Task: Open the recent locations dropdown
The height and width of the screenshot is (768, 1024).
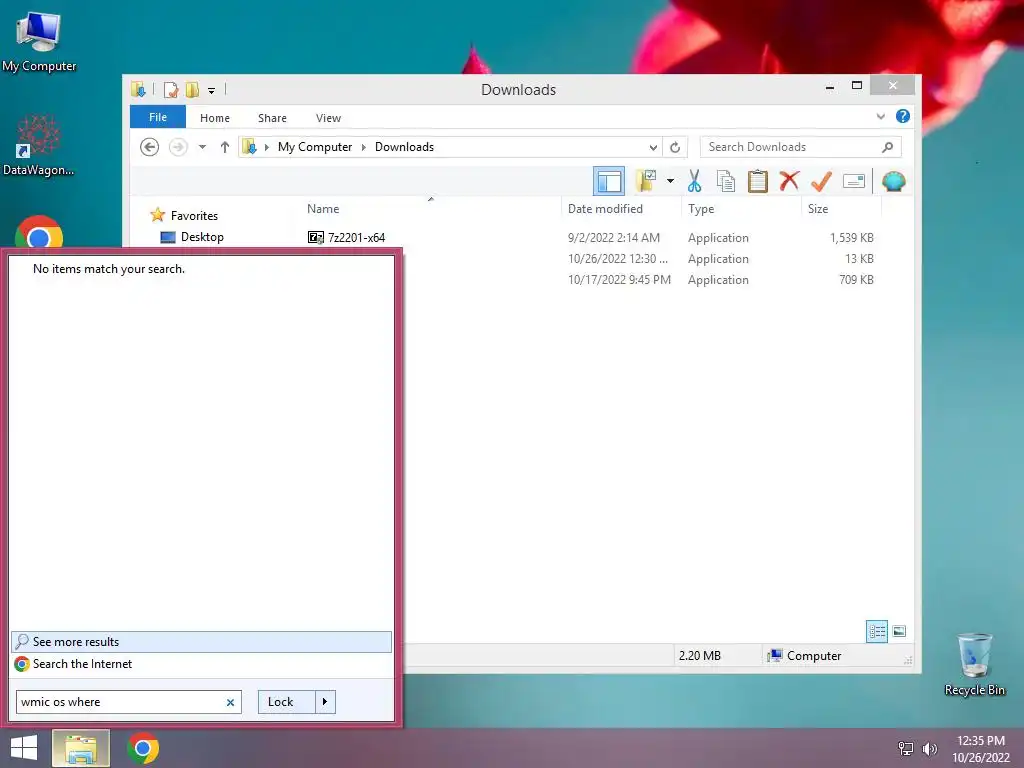Action: (x=202, y=147)
